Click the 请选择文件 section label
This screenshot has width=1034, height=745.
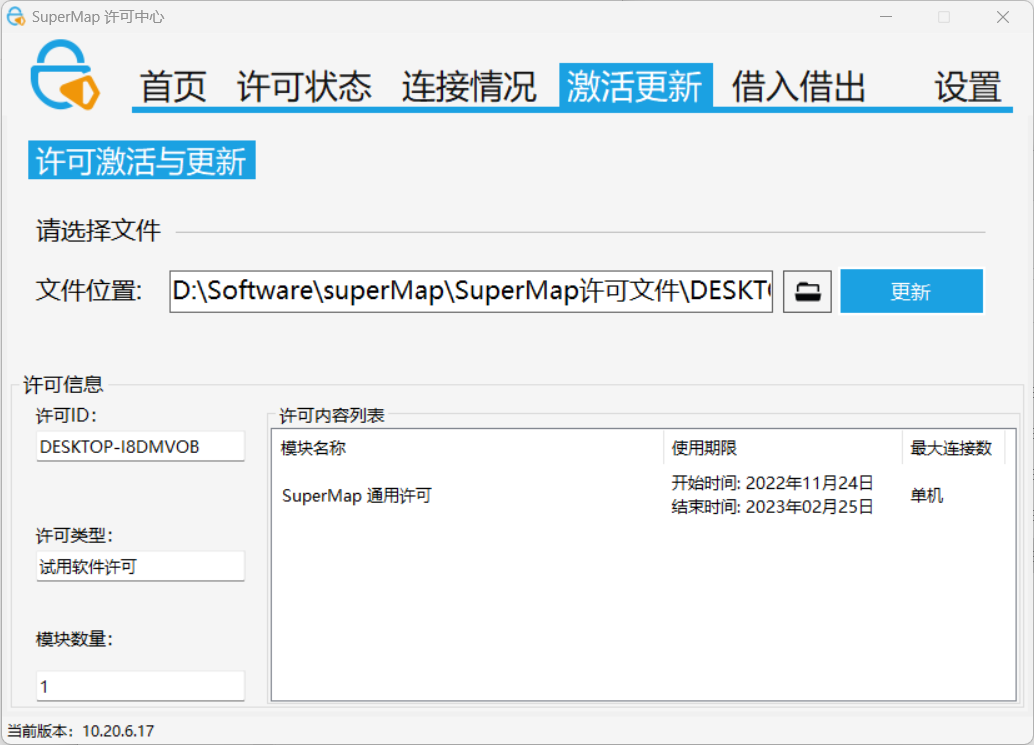tap(98, 231)
